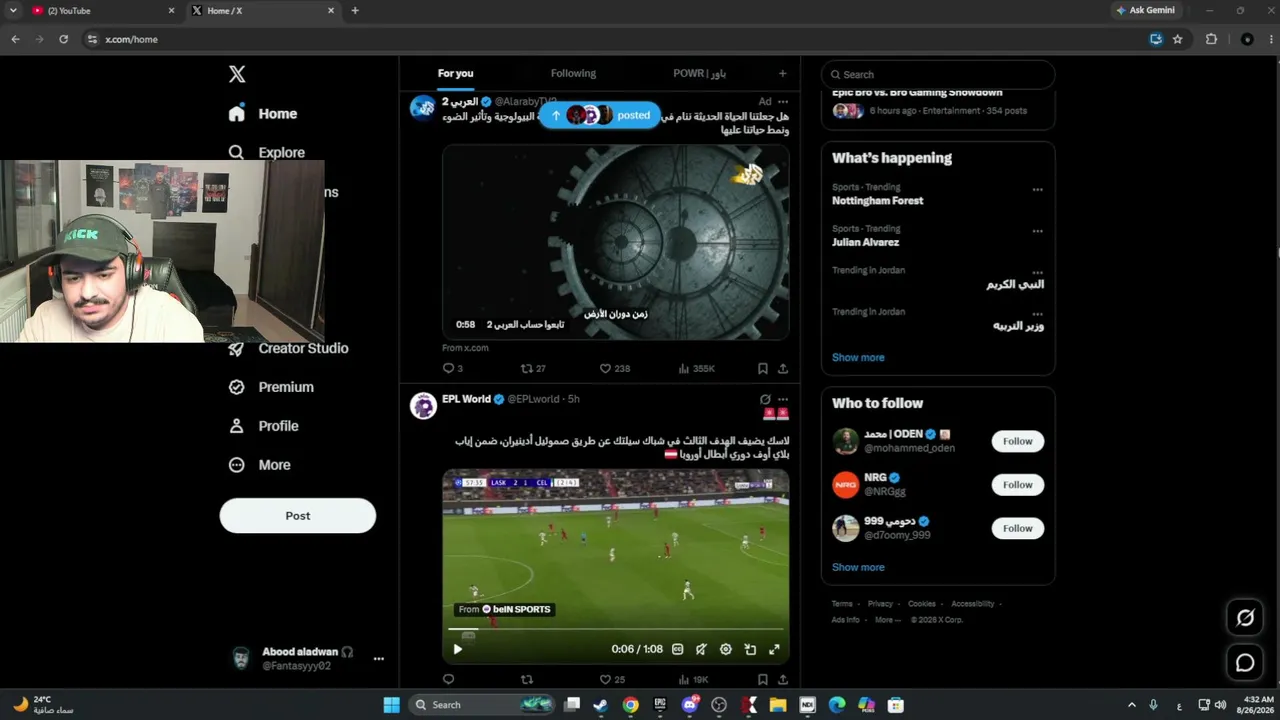Open Epic Games Launcher from taskbar
This screenshot has height=720, width=1280.
(x=660, y=705)
